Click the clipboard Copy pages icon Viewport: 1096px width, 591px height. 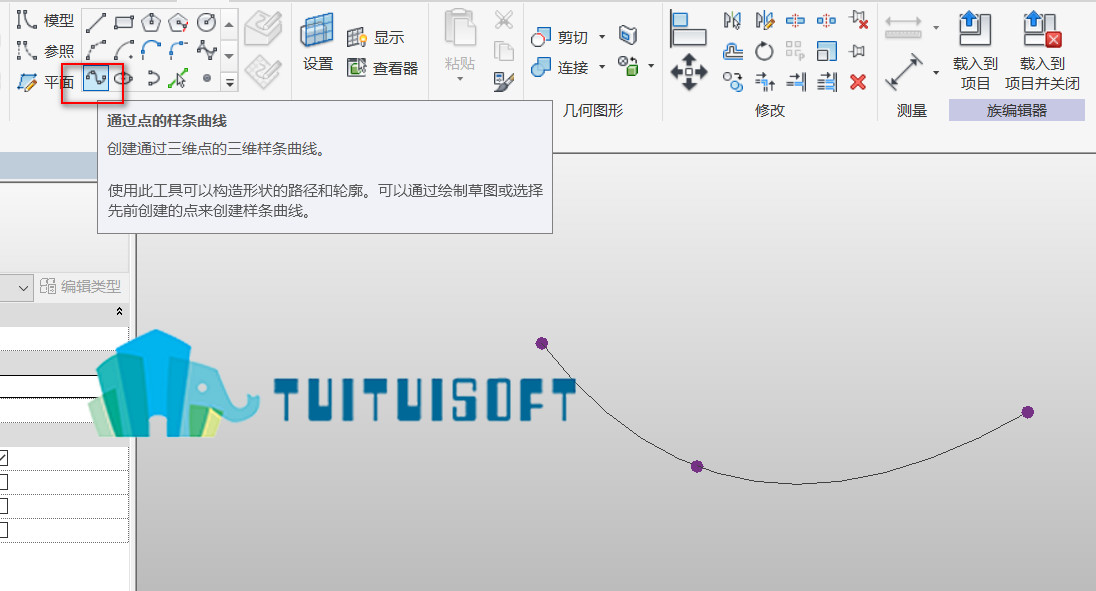pos(503,51)
